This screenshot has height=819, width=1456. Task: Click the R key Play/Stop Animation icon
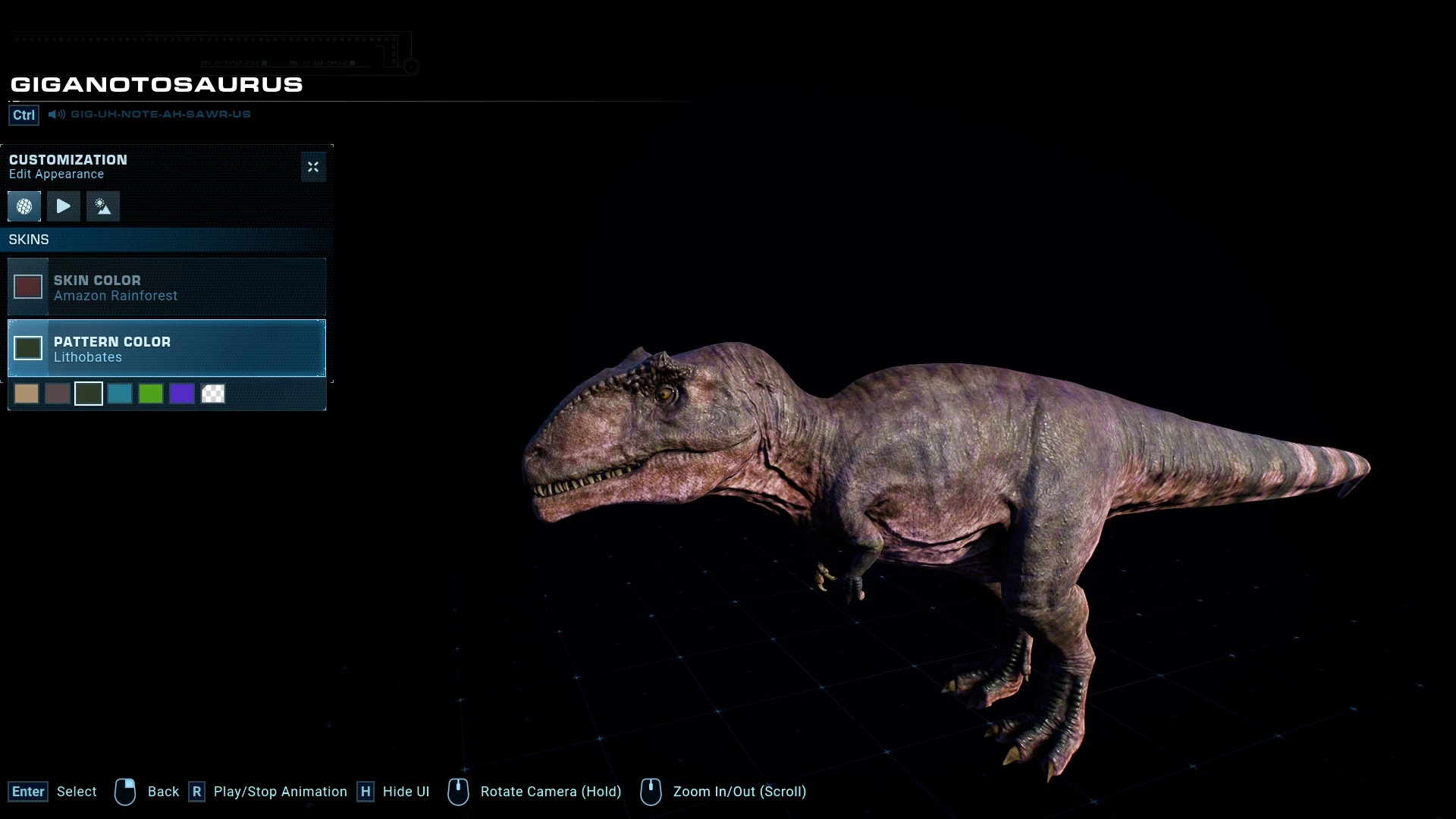pos(196,792)
